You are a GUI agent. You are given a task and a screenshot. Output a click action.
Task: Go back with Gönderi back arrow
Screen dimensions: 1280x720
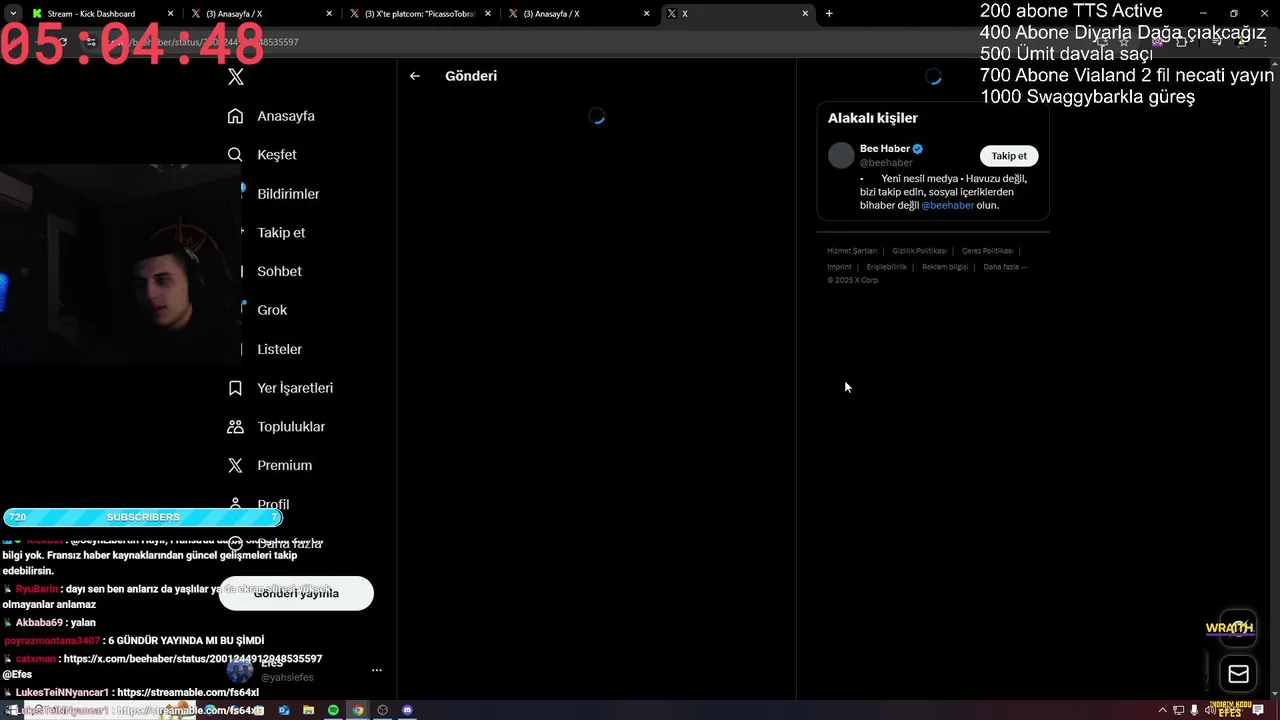pyautogui.click(x=414, y=76)
